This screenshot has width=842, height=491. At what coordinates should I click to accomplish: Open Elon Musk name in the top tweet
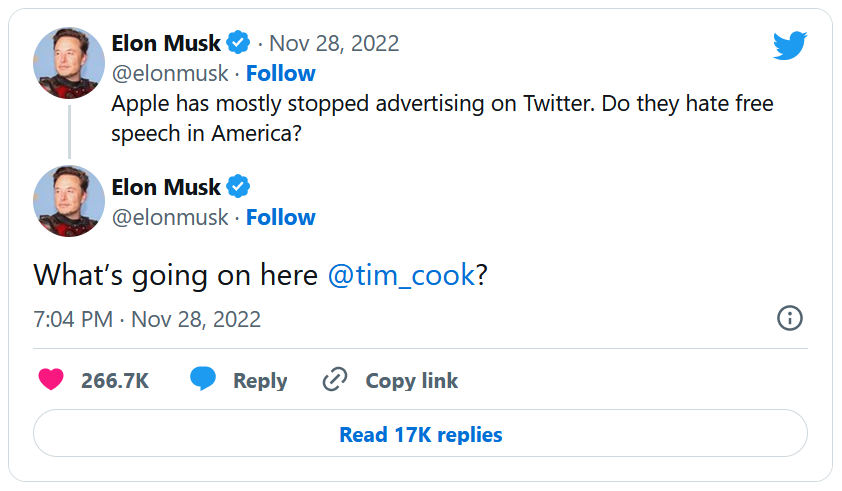click(165, 43)
